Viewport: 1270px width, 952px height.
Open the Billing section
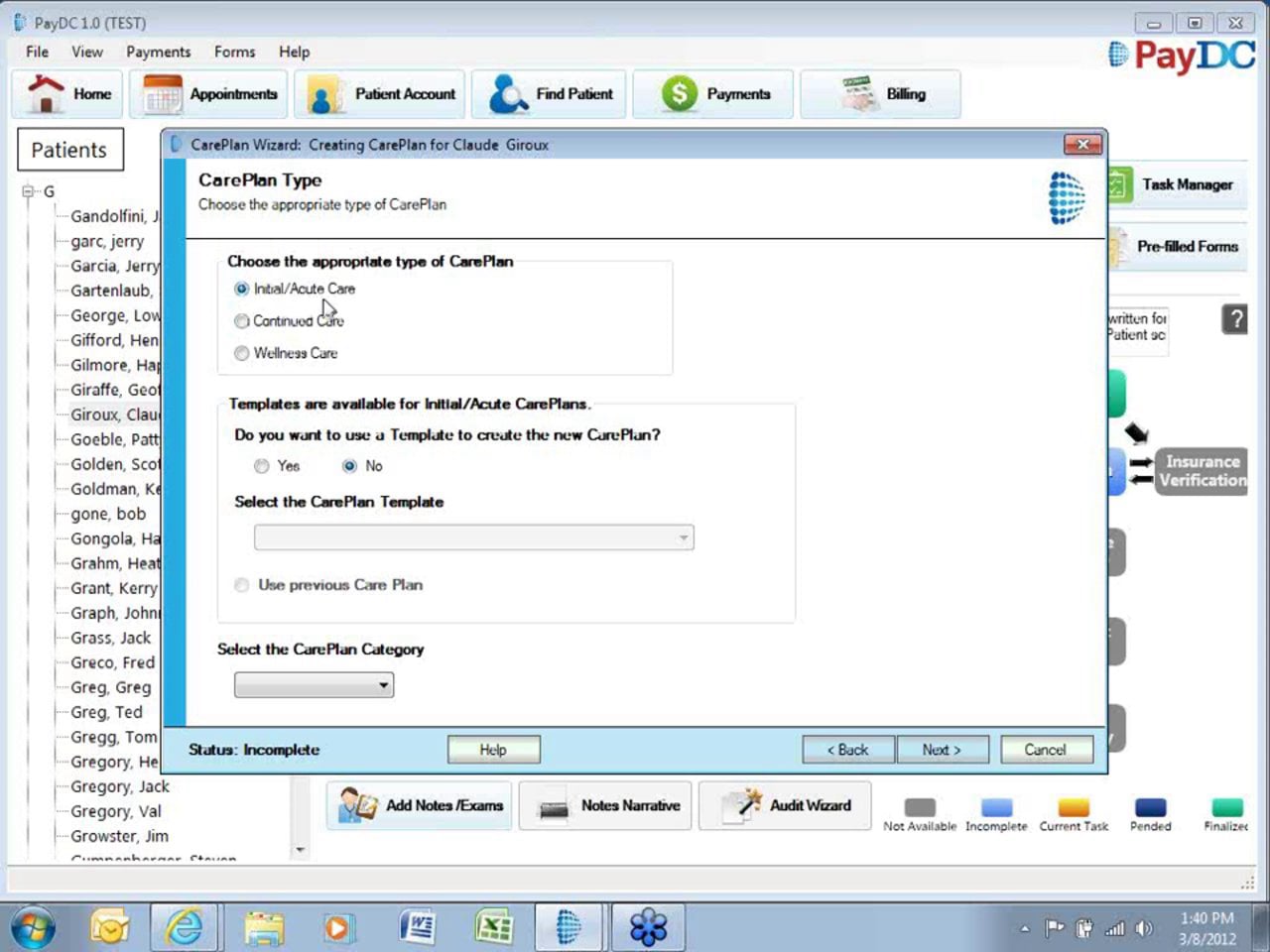pyautogui.click(x=880, y=94)
